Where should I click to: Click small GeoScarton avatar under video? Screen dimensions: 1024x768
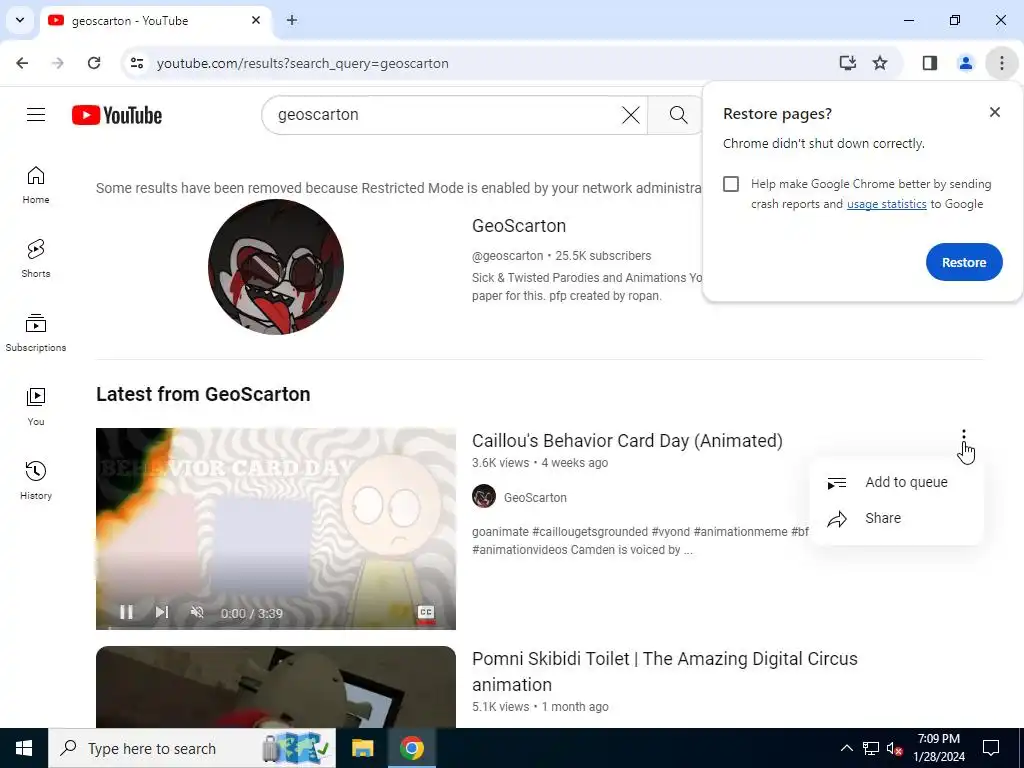click(x=484, y=497)
